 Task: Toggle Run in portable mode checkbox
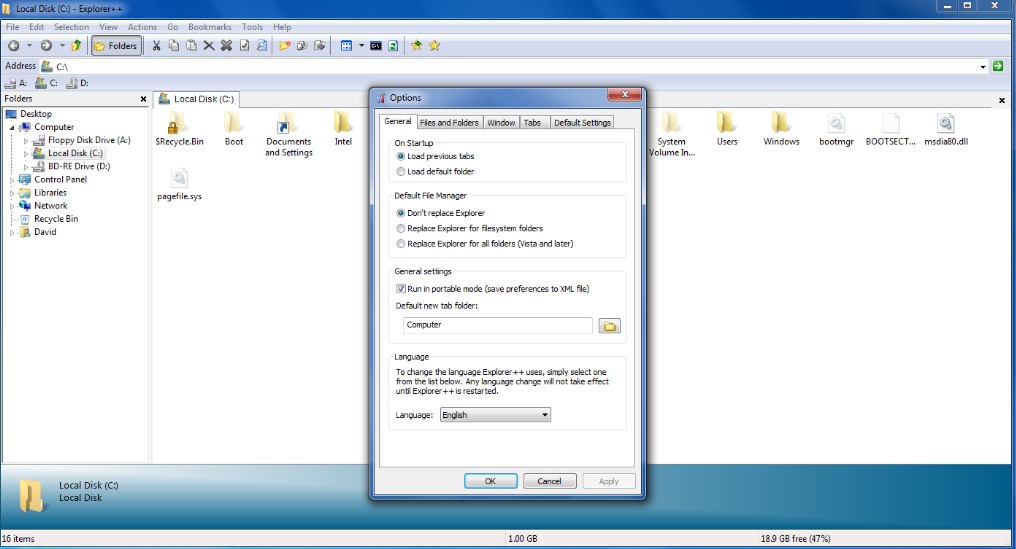click(400, 288)
